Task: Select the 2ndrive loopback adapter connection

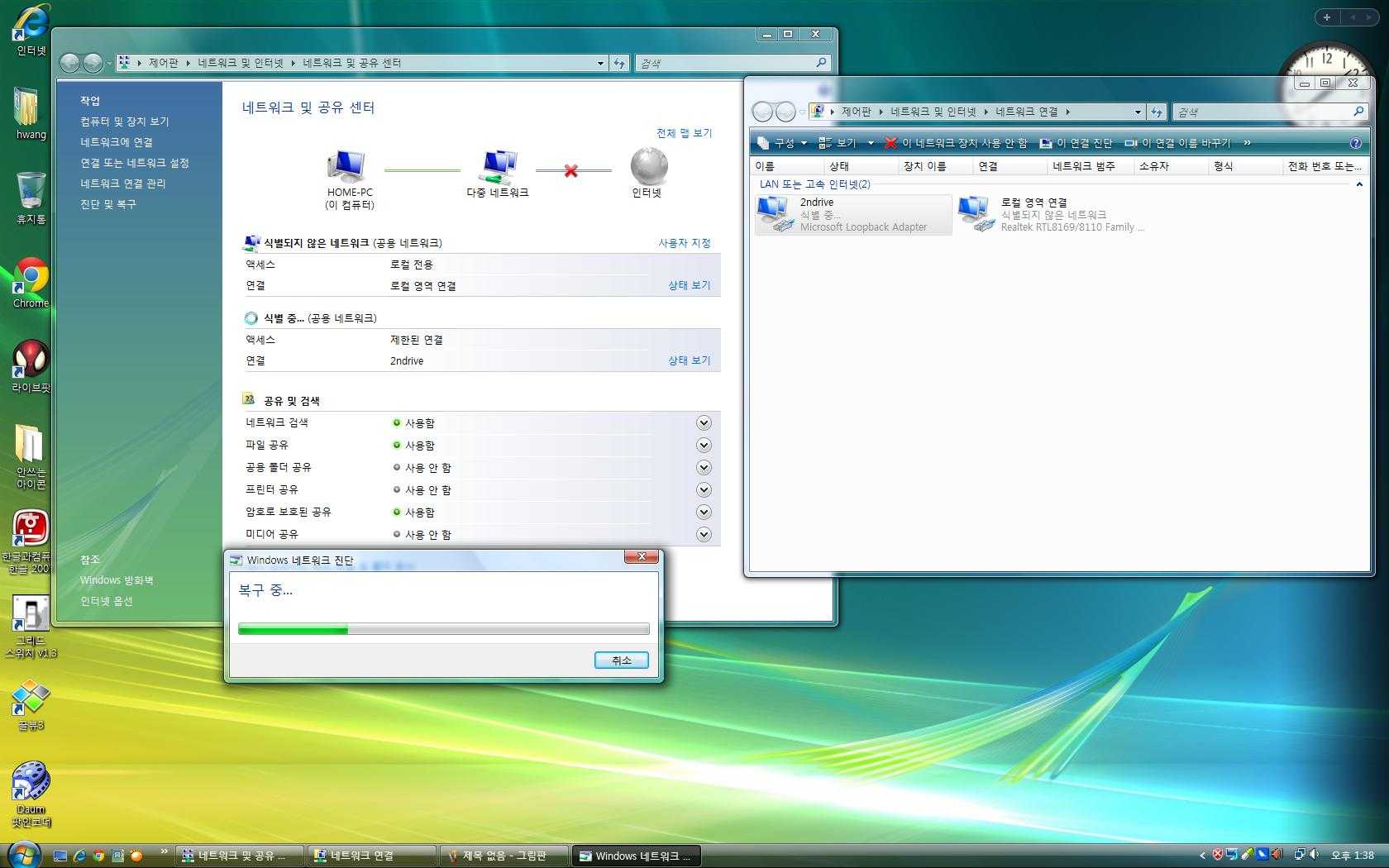Action: pyautogui.click(x=852, y=214)
